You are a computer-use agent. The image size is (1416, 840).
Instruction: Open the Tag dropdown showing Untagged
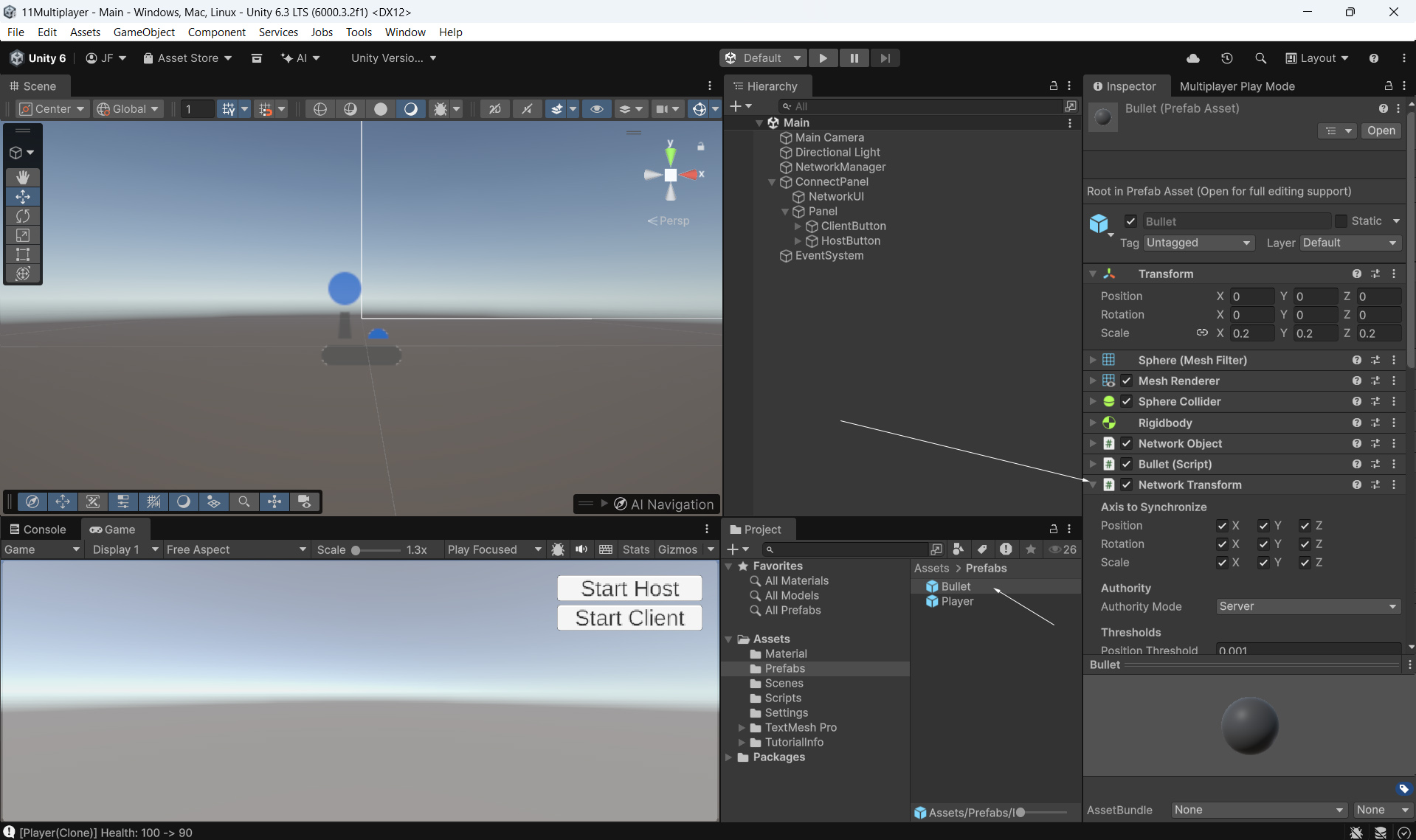pyautogui.click(x=1198, y=243)
